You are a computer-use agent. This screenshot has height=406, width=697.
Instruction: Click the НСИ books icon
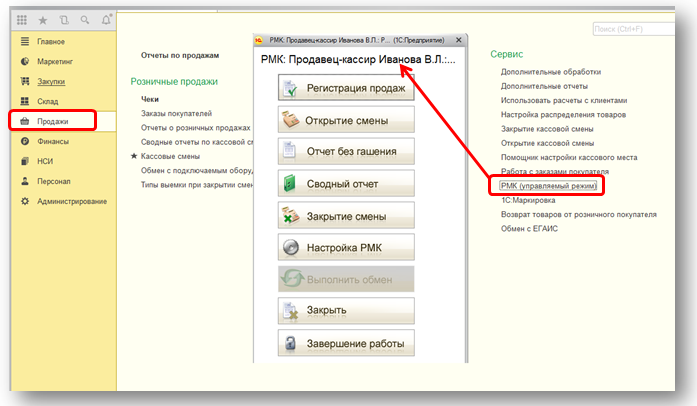point(25,161)
